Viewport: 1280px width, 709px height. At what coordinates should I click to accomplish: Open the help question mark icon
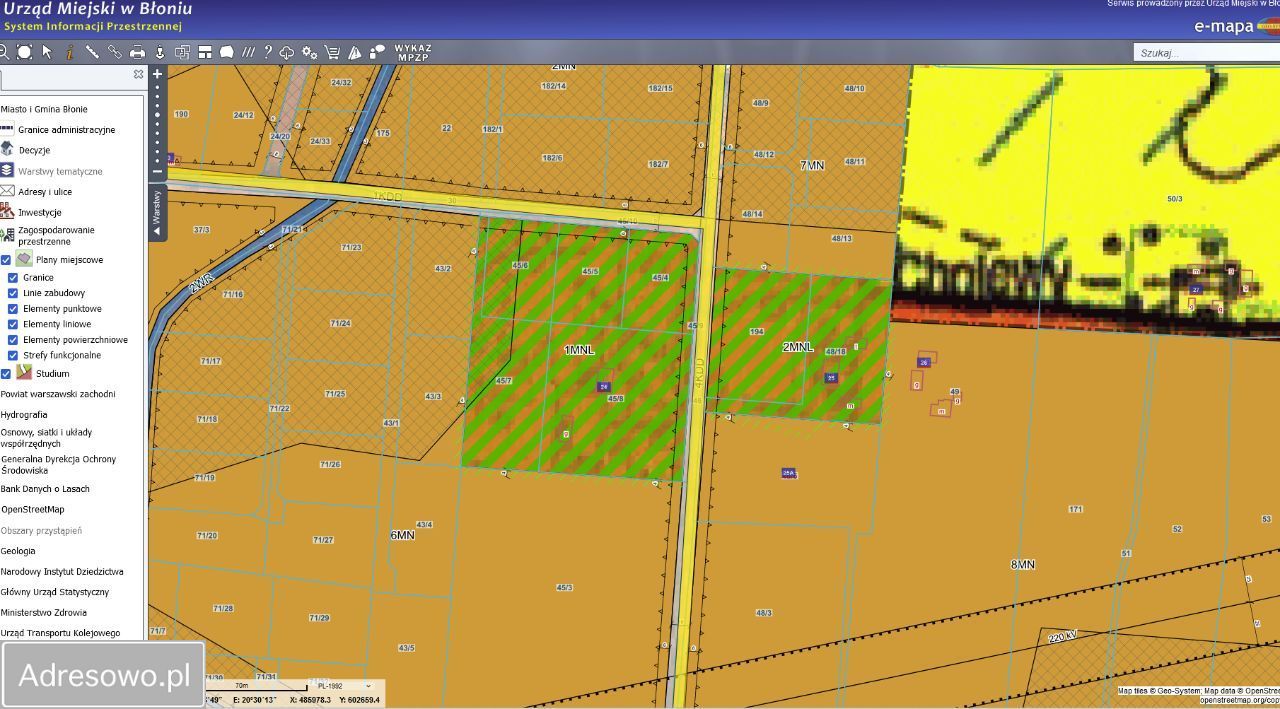pyautogui.click(x=267, y=52)
